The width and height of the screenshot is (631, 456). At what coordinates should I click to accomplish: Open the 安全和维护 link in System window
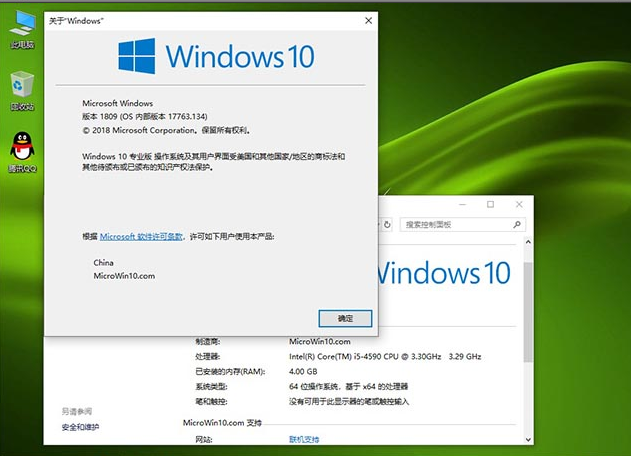coord(80,427)
